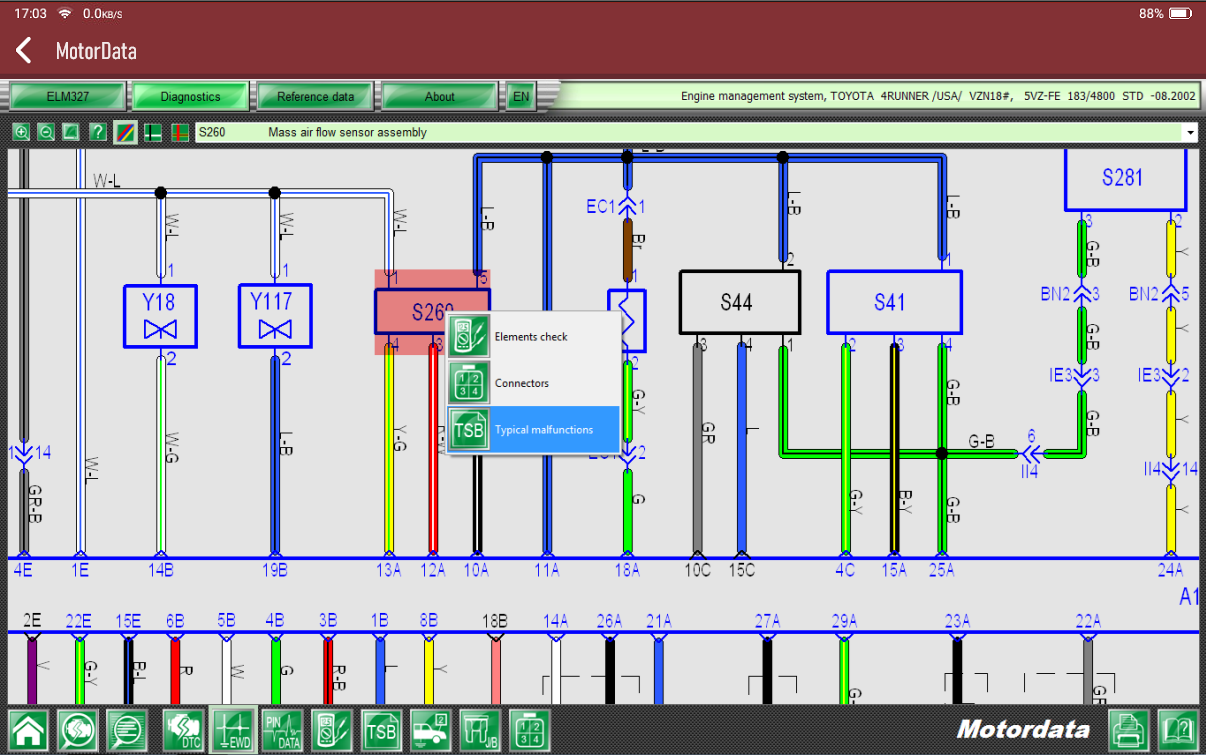
Task: Select the EWD wiring diagram icon
Action: click(233, 729)
